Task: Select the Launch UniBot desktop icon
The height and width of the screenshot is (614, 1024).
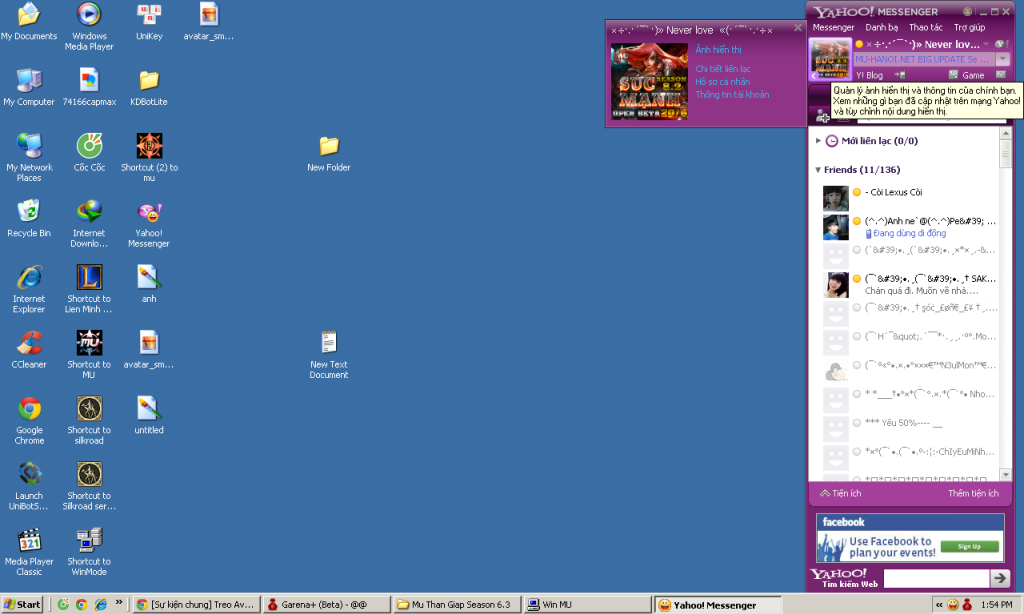Action: tap(29, 487)
